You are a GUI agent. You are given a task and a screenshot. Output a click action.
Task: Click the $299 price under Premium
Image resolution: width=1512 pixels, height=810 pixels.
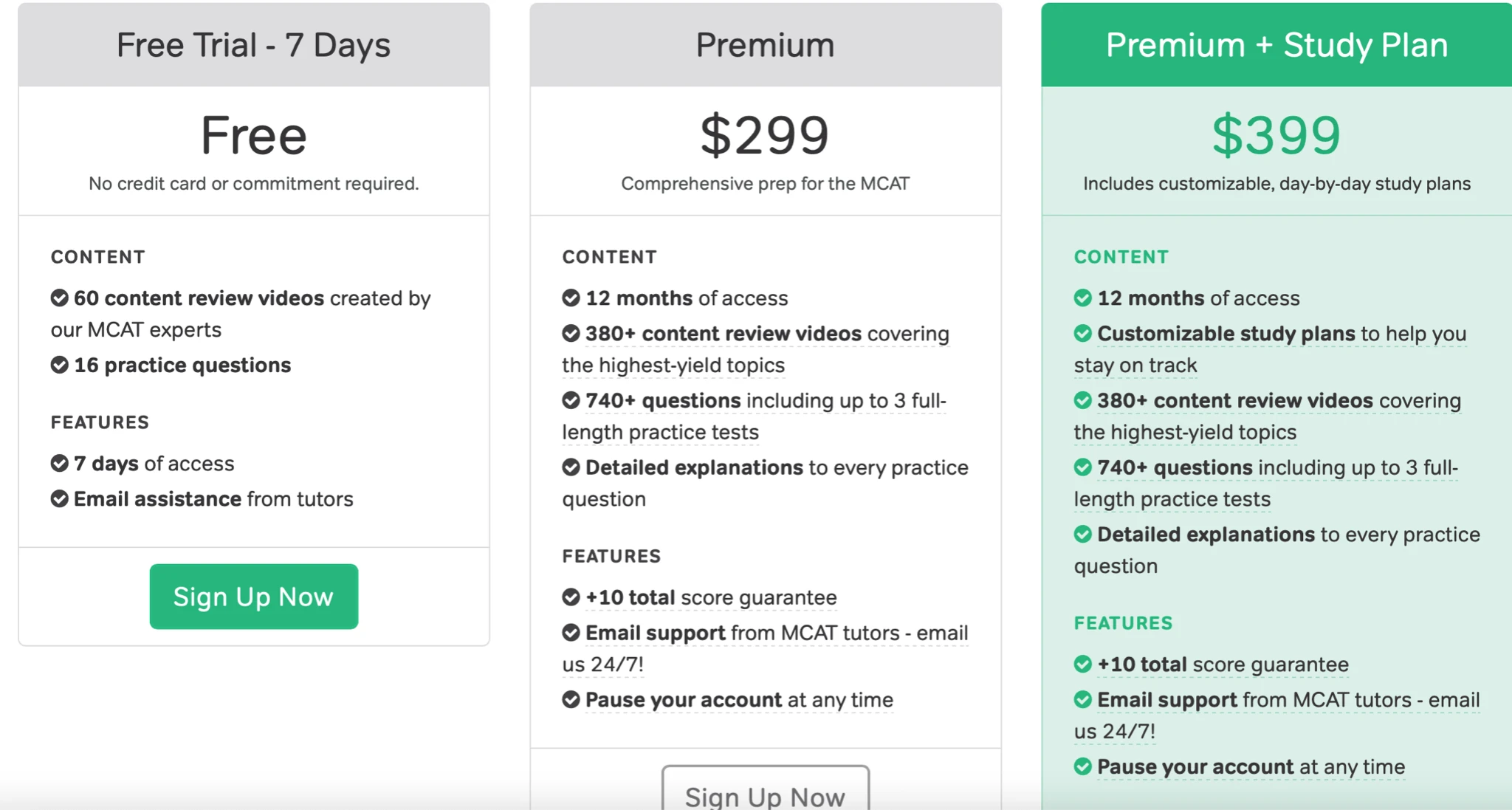(765, 136)
